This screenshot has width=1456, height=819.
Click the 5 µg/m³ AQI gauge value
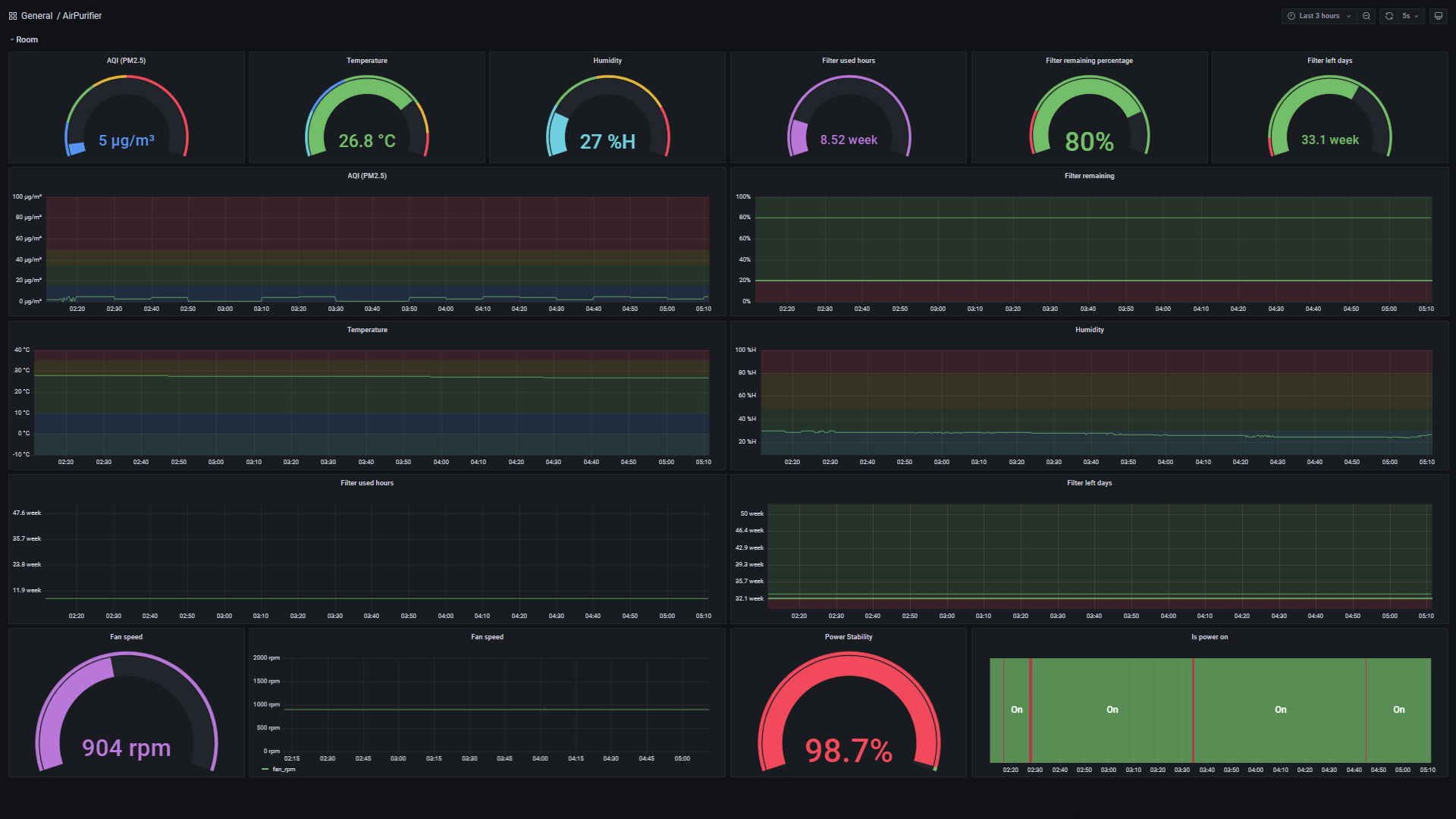coord(127,140)
